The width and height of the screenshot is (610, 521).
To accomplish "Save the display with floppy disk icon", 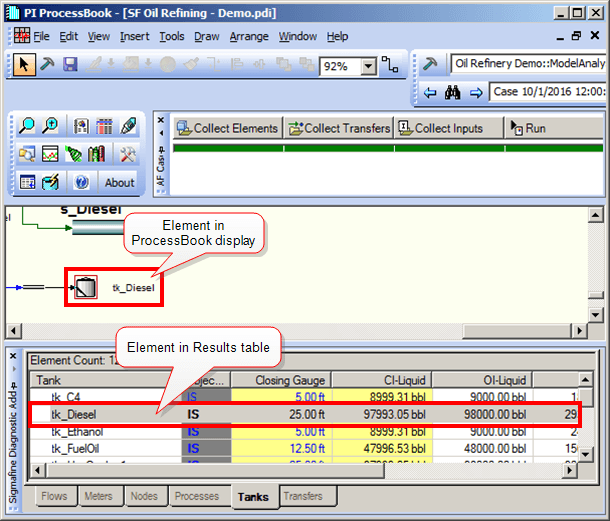I will 70,64.
